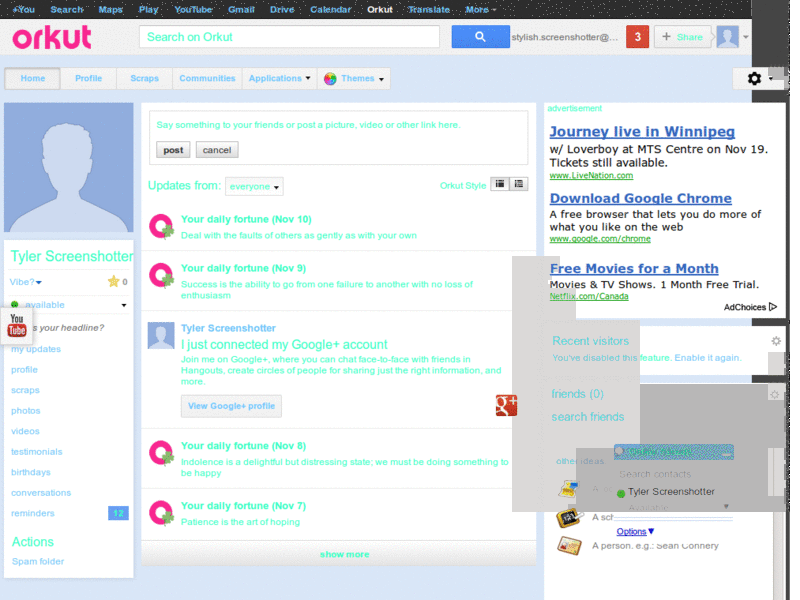Open the Journey live in Winnipeg ad link
The width and height of the screenshot is (800, 600).
click(x=642, y=132)
